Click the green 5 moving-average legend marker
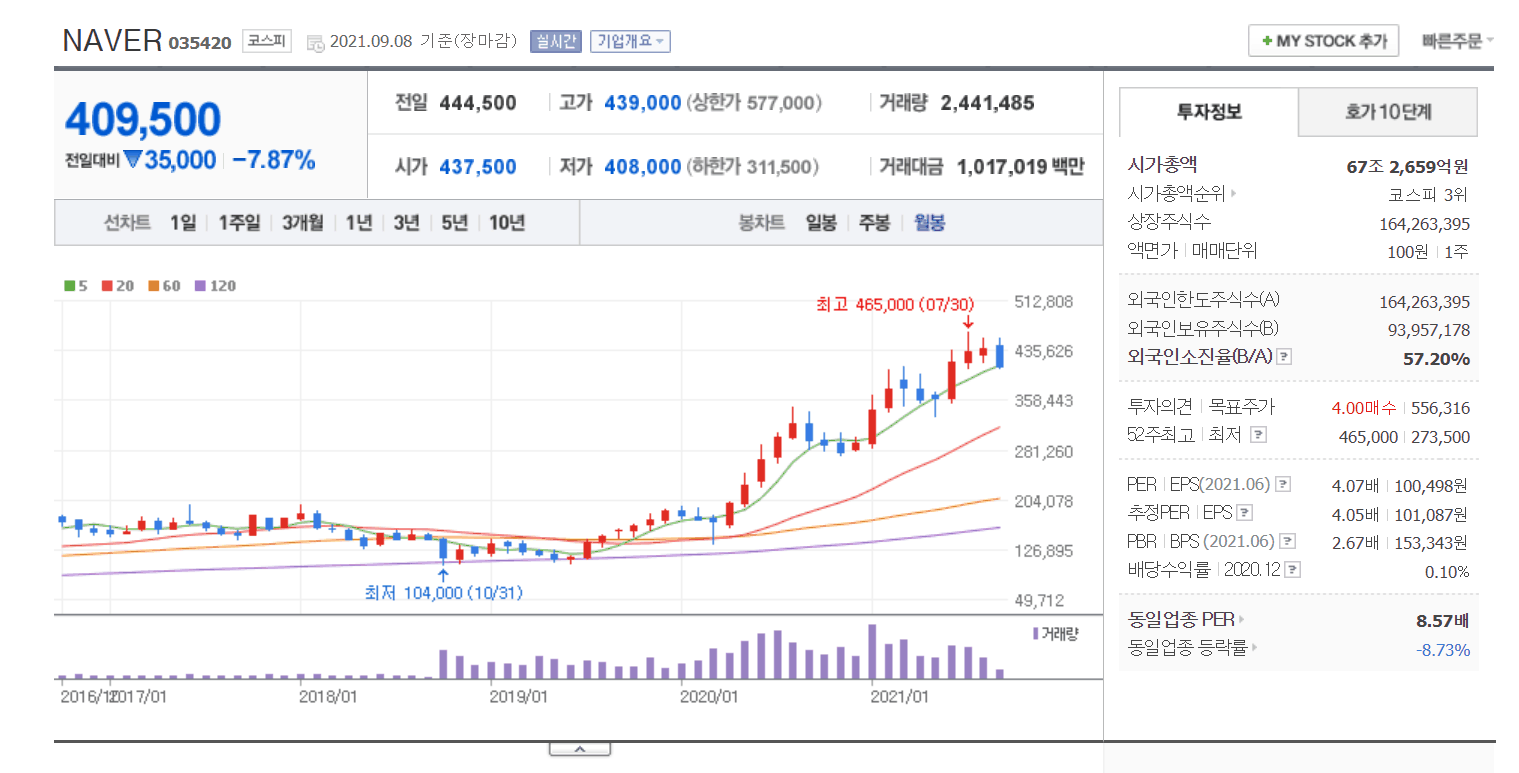 pyautogui.click(x=69, y=286)
